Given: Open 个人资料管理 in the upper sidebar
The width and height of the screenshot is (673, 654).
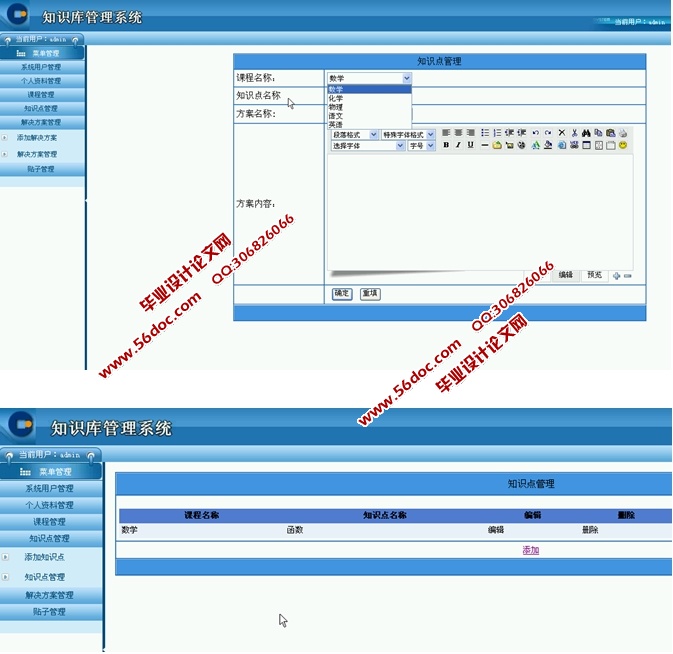Looking at the screenshot, I should tap(42, 81).
